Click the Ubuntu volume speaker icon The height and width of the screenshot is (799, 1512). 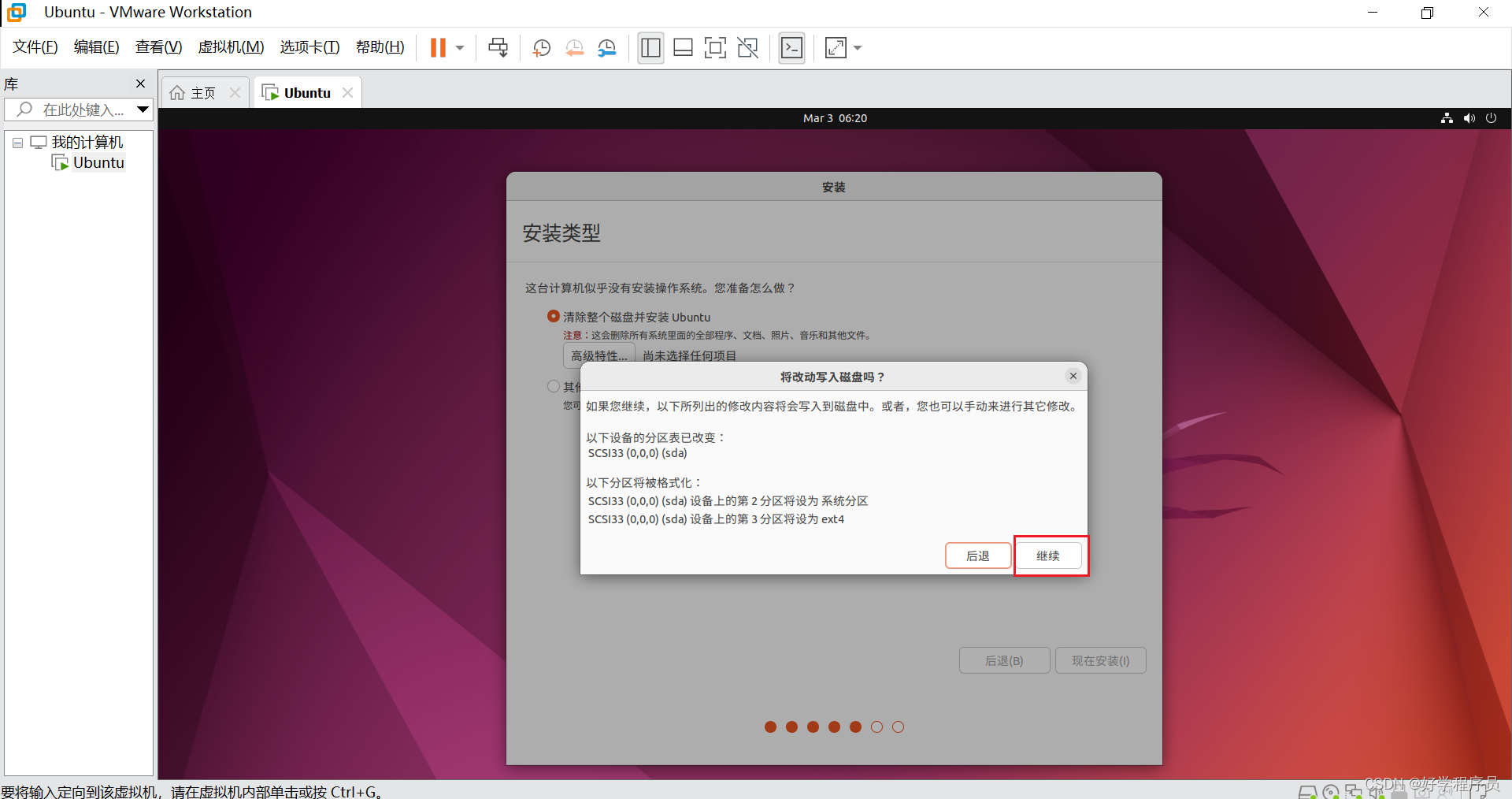coord(1469,118)
